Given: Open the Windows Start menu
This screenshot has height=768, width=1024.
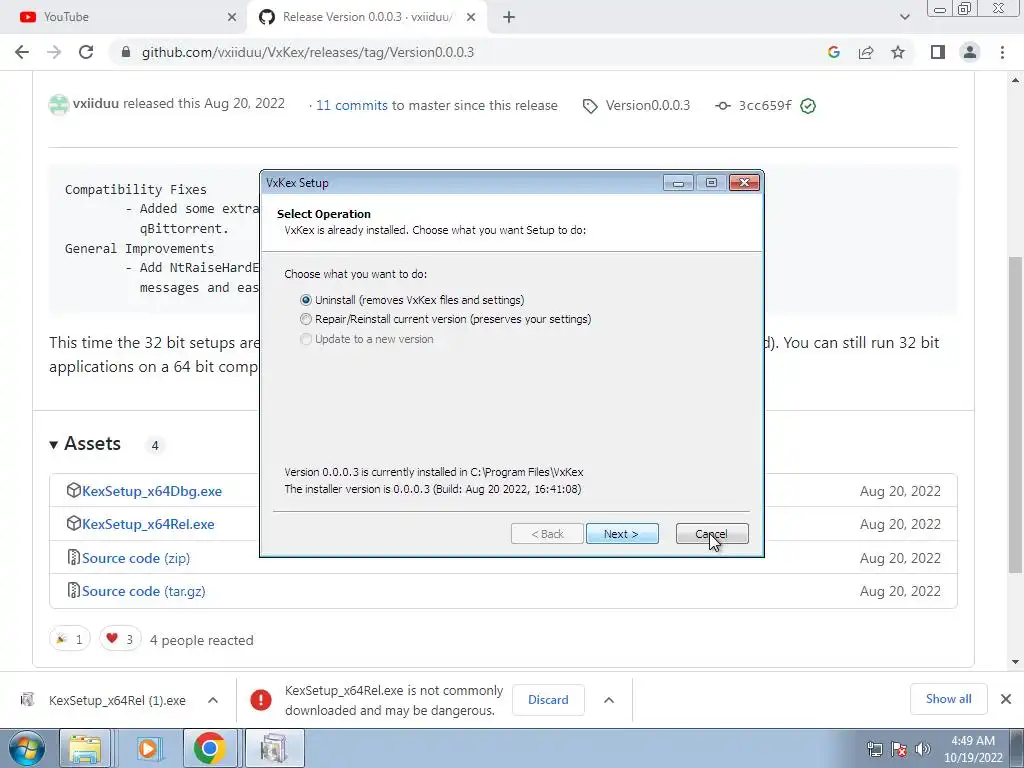Looking at the screenshot, I should 27,748.
